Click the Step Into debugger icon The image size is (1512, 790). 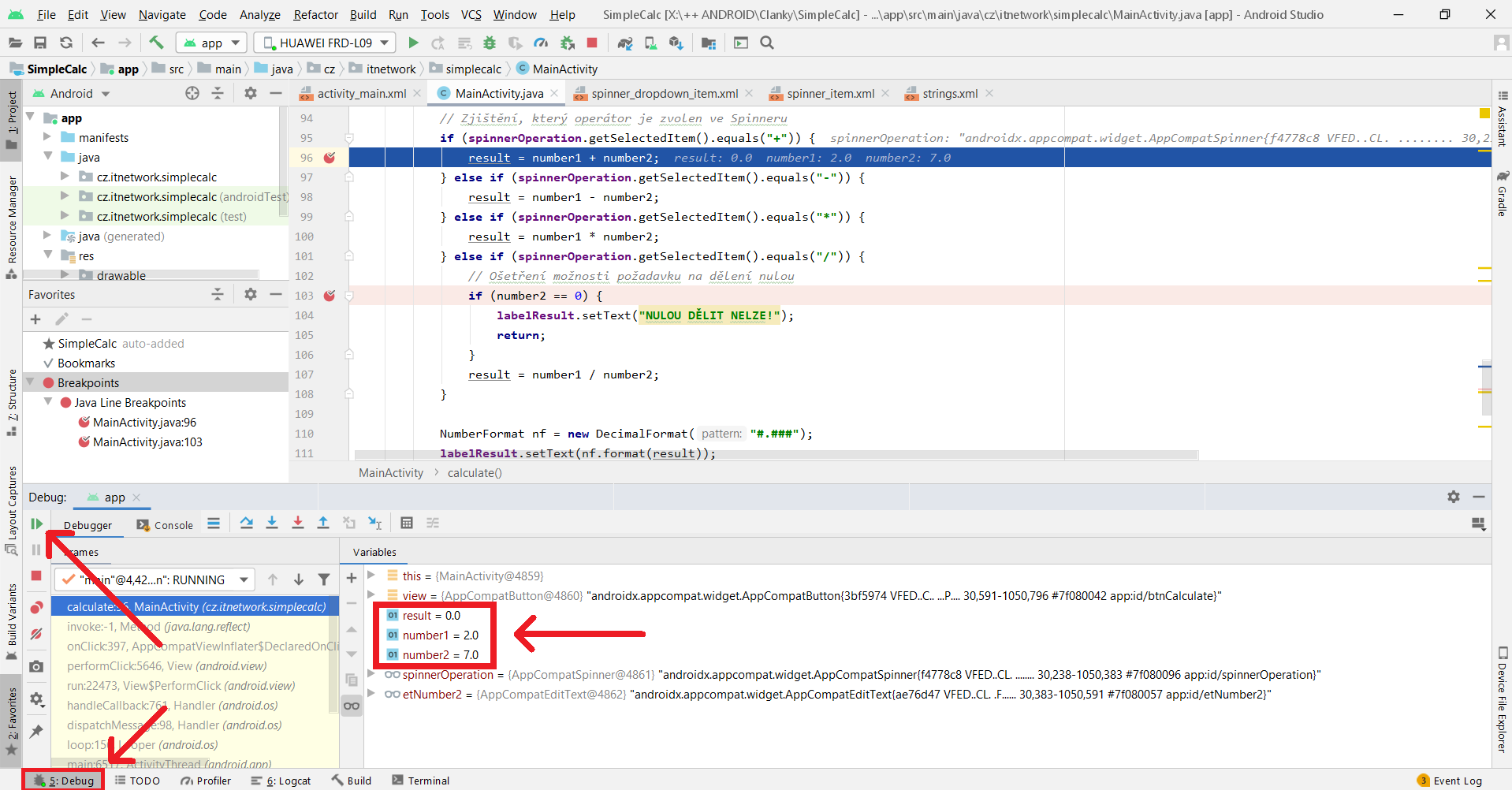click(272, 523)
